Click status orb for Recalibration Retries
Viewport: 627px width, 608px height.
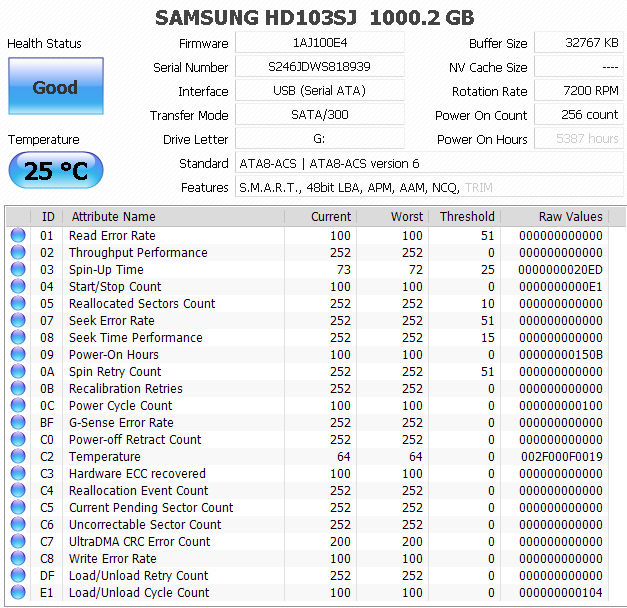tap(18, 388)
